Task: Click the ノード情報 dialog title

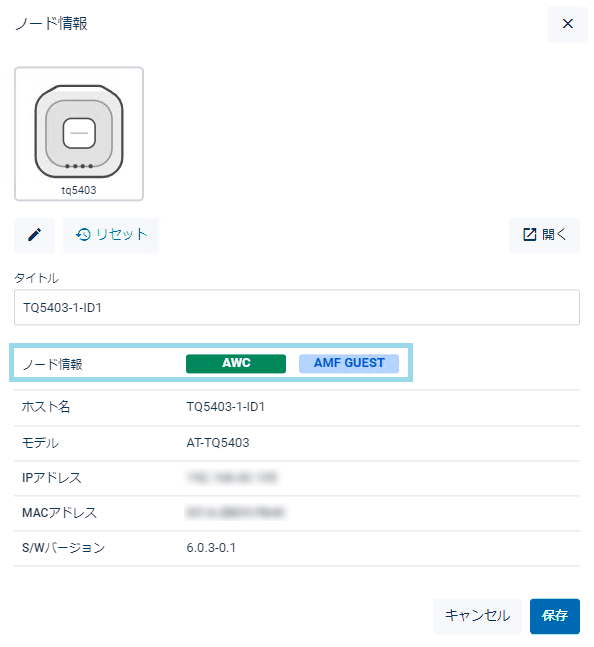Action: click(x=52, y=24)
